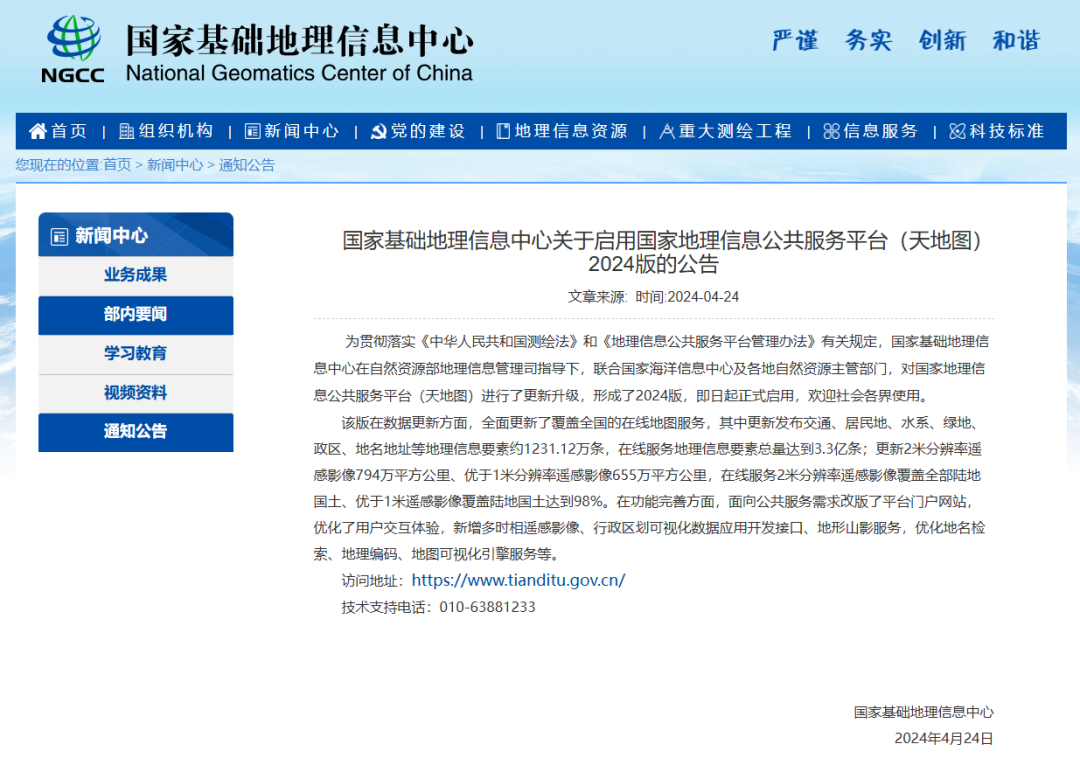
Task: Click the home icon beside 首页
Action: point(38,131)
